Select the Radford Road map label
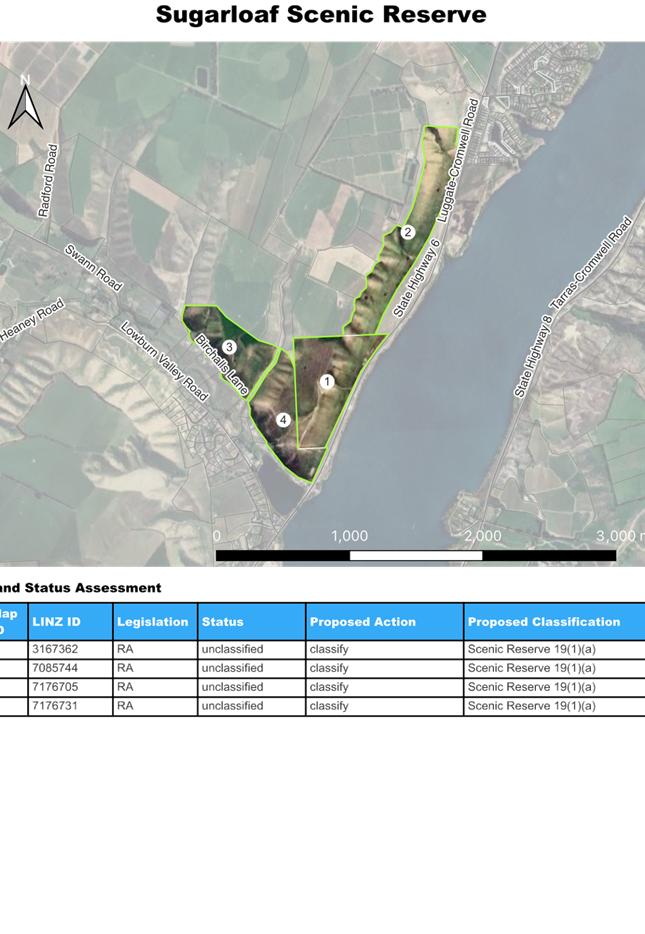 [x=48, y=180]
